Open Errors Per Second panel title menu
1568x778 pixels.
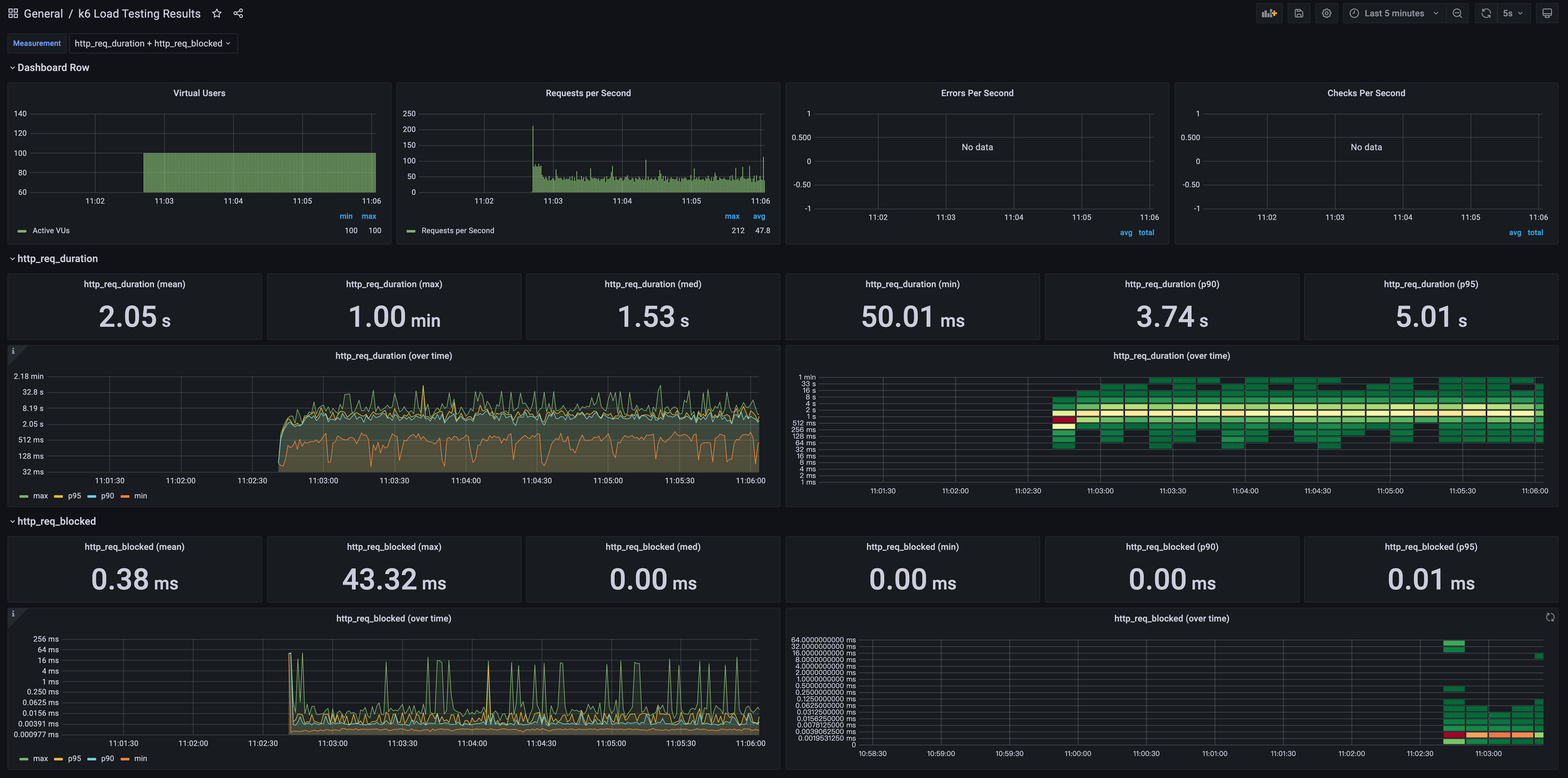[977, 93]
